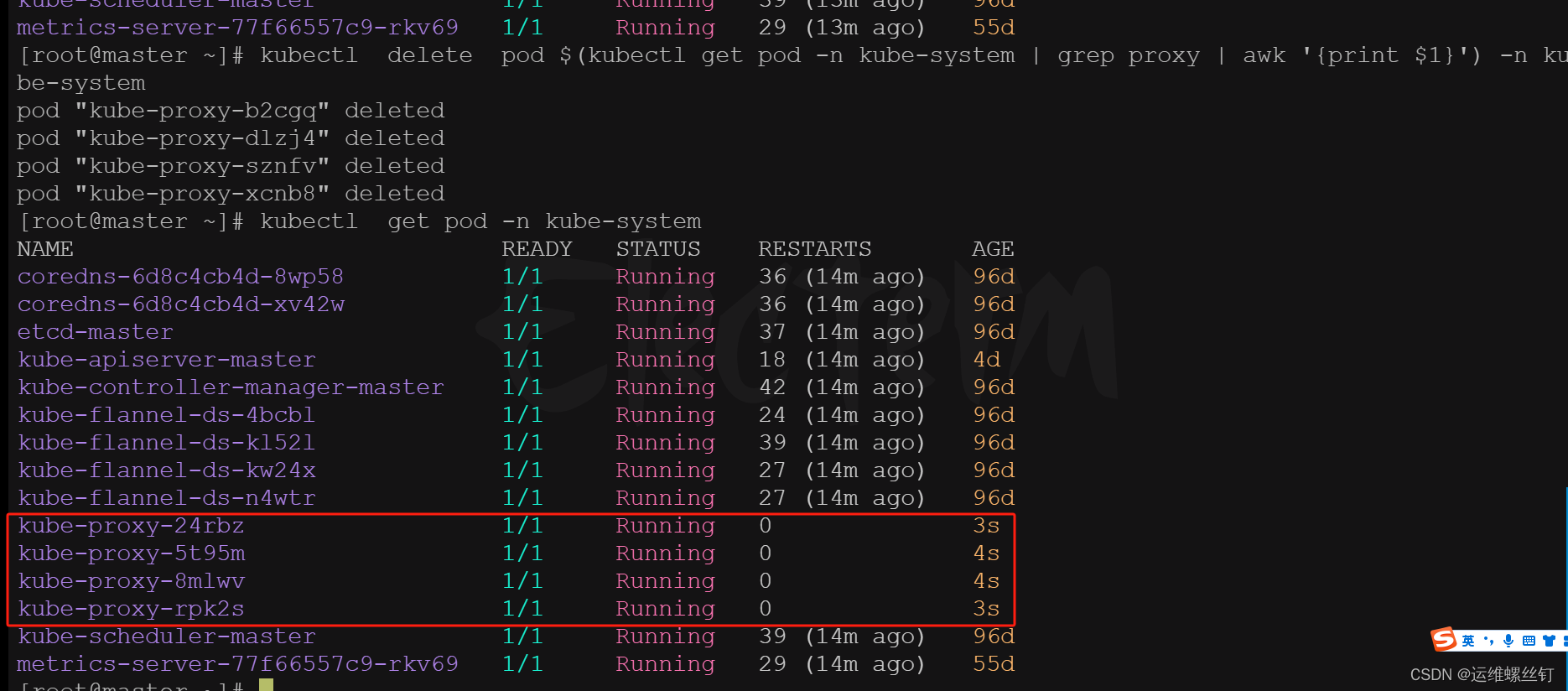Click the 3s age of kube-proxy-24rbz
Image resolution: width=1568 pixels, height=691 pixels.
pos(986,526)
